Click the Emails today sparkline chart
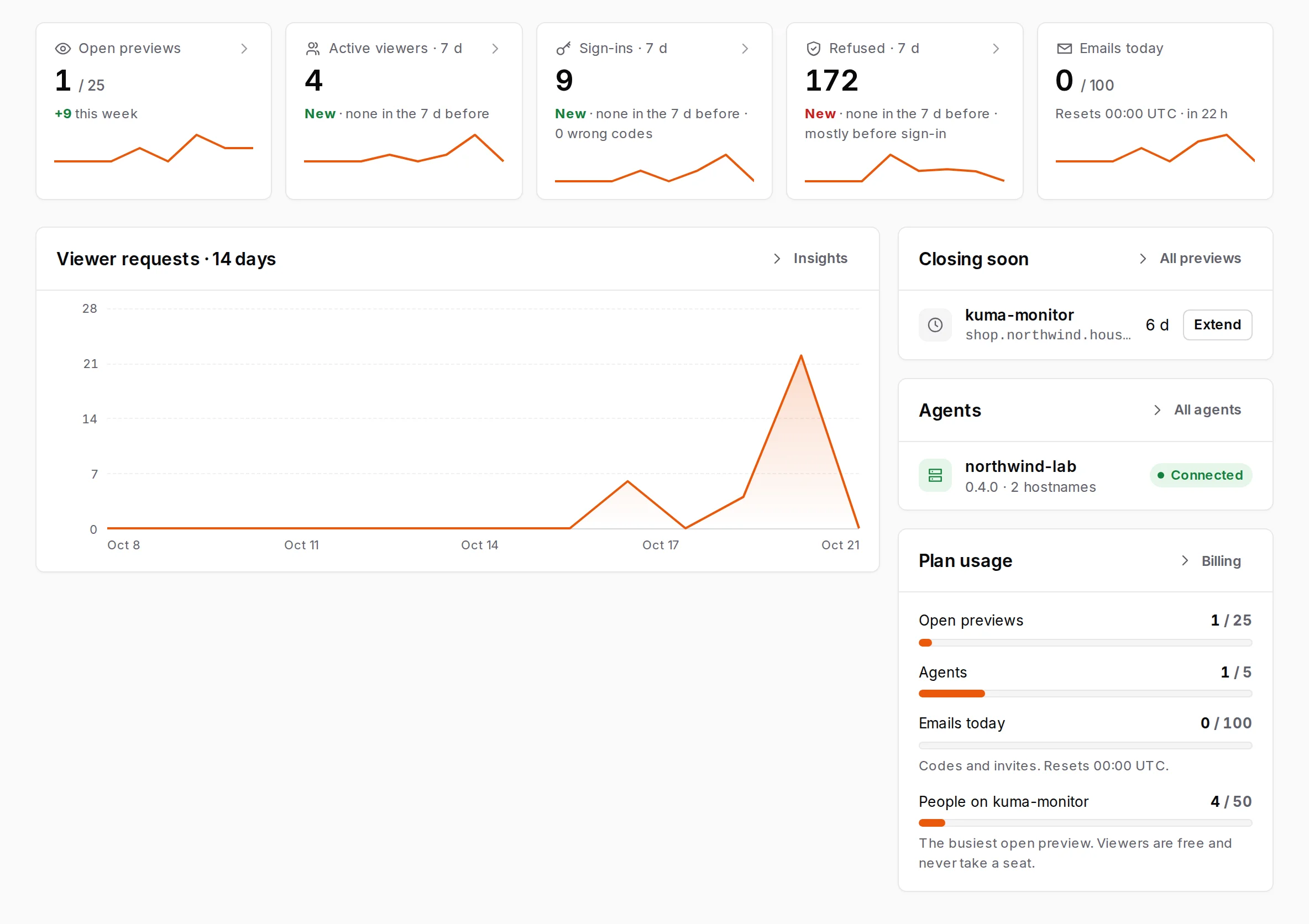This screenshot has width=1309, height=924. [x=1155, y=148]
